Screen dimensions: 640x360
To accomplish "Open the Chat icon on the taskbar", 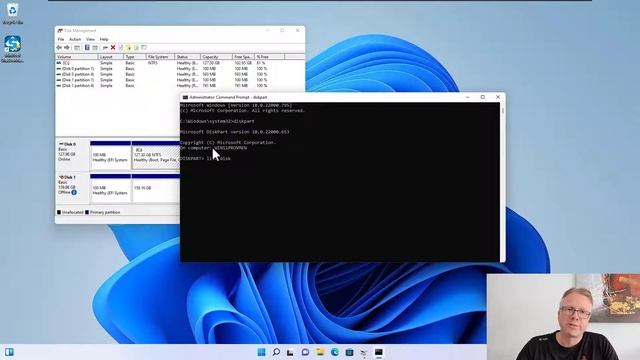I will (305, 352).
